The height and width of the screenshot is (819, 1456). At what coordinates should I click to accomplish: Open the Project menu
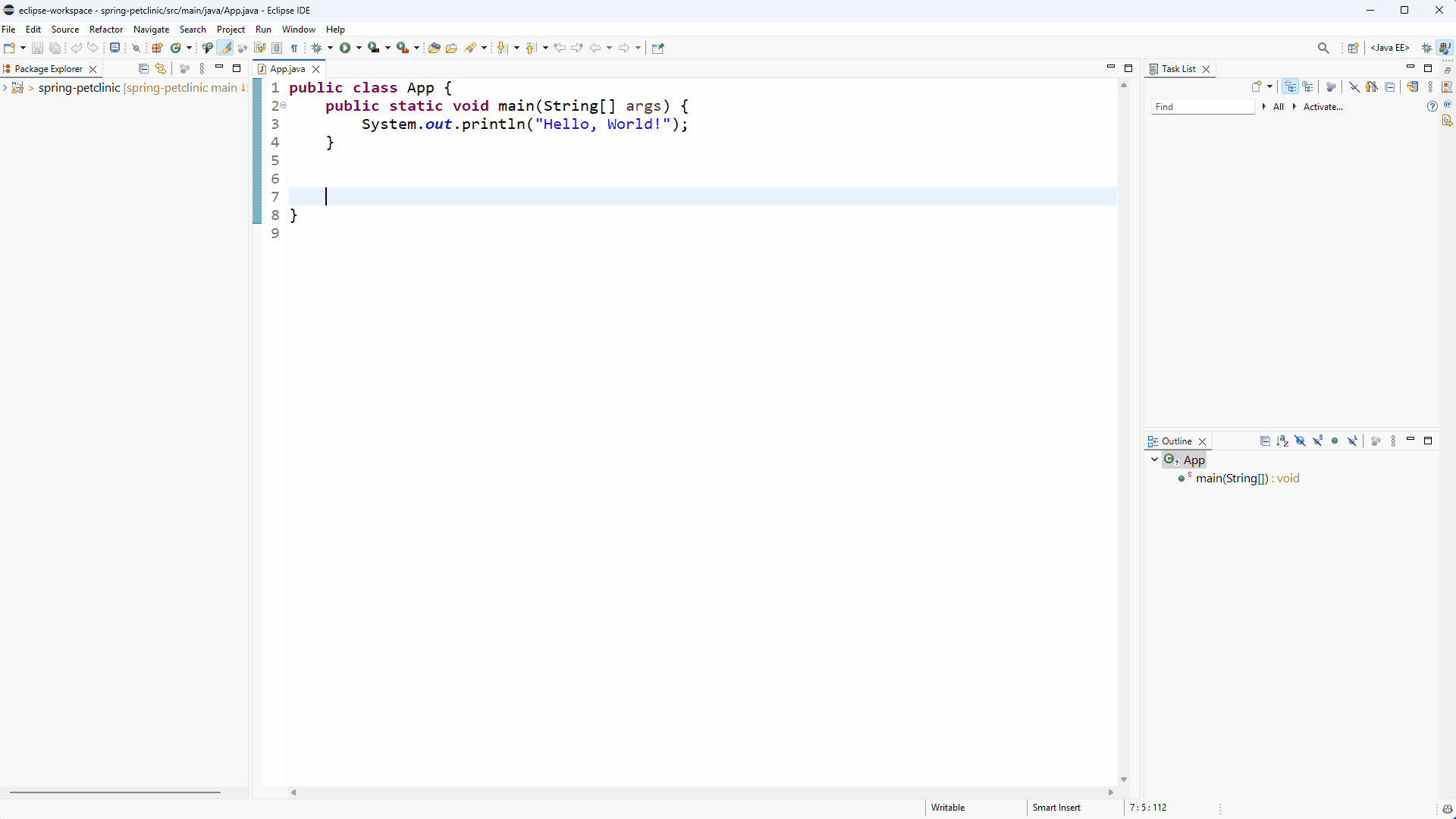(x=231, y=30)
